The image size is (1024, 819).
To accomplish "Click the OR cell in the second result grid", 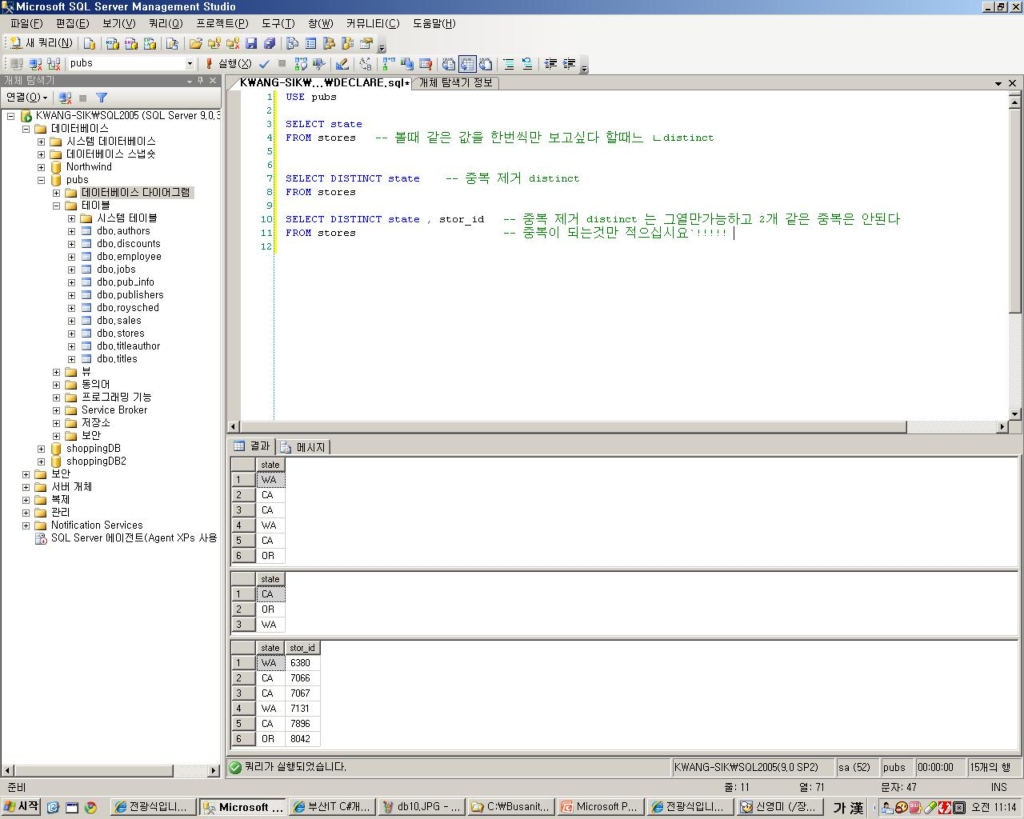I will [x=270, y=609].
